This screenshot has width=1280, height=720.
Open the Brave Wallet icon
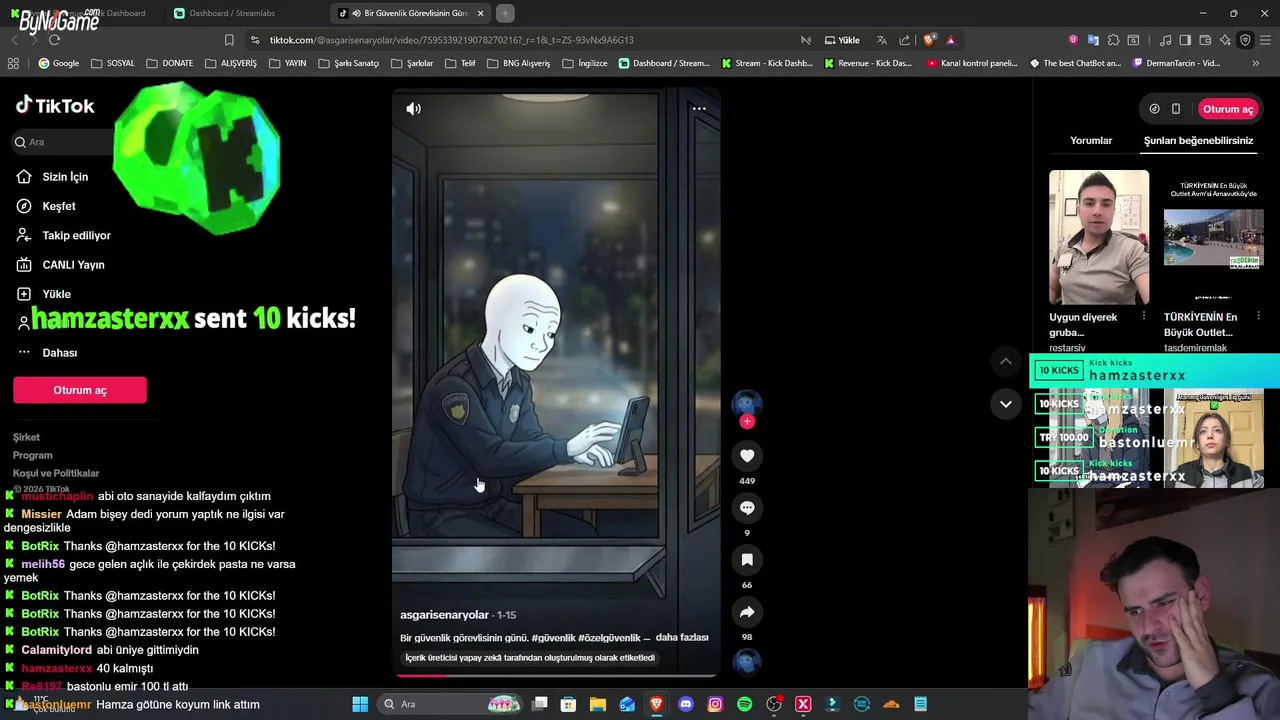[x=1205, y=40]
